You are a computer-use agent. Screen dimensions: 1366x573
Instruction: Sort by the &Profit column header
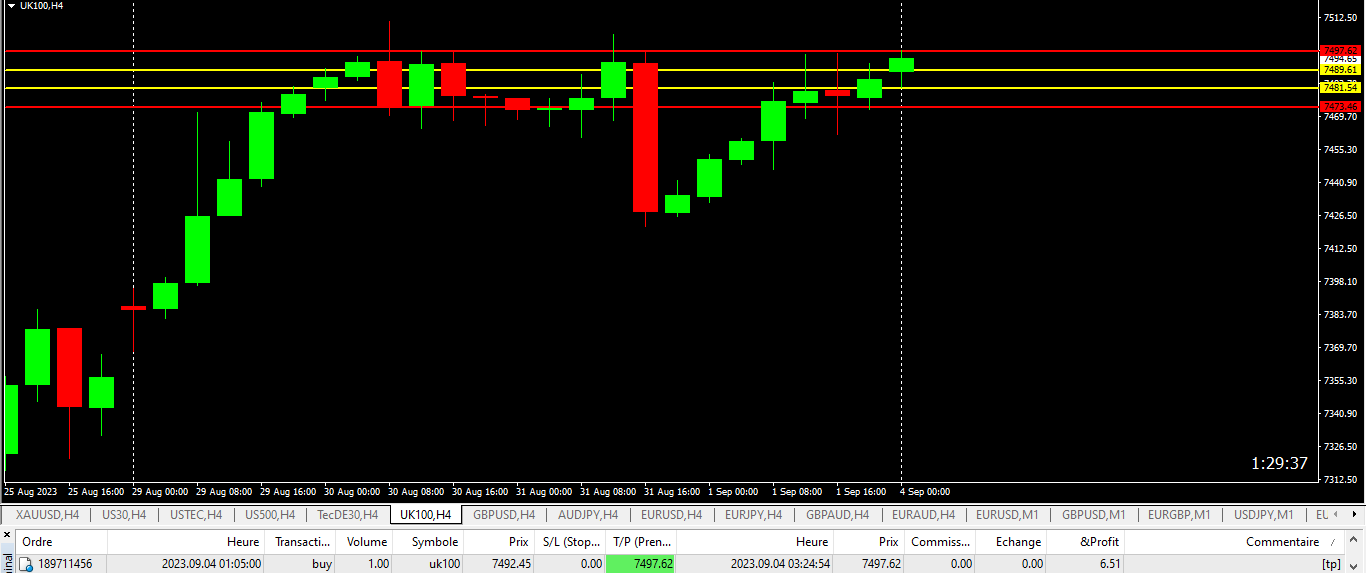1086,542
